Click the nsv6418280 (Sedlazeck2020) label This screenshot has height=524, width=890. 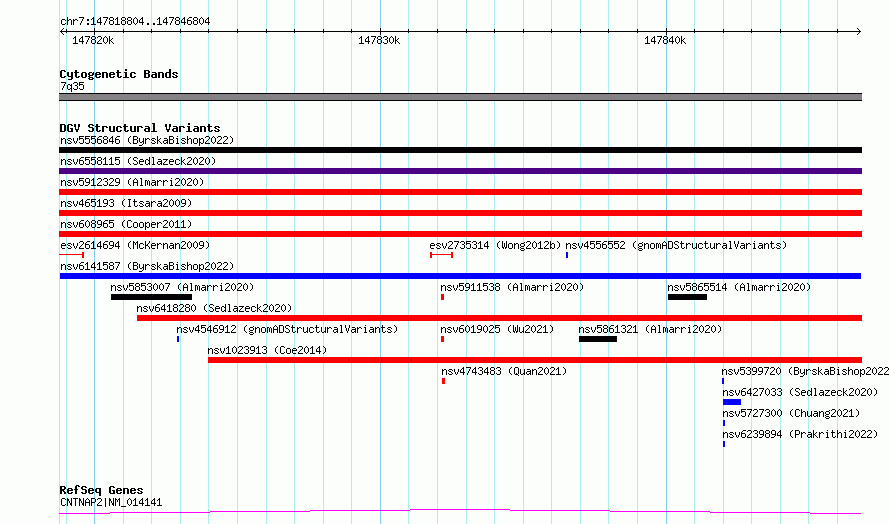pyautogui.click(x=214, y=308)
